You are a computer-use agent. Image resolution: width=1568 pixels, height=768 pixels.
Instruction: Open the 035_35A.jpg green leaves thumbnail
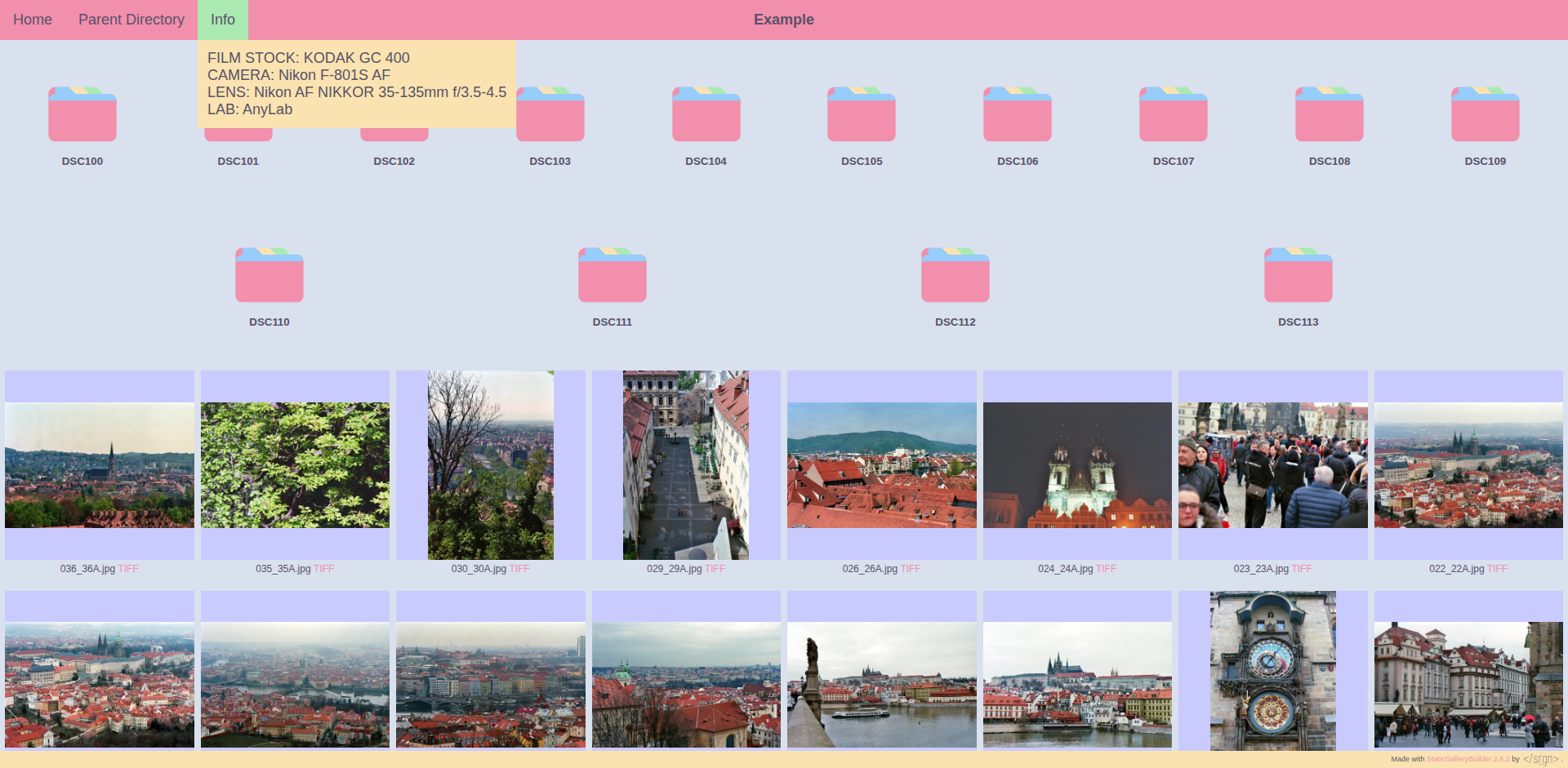[x=295, y=465]
